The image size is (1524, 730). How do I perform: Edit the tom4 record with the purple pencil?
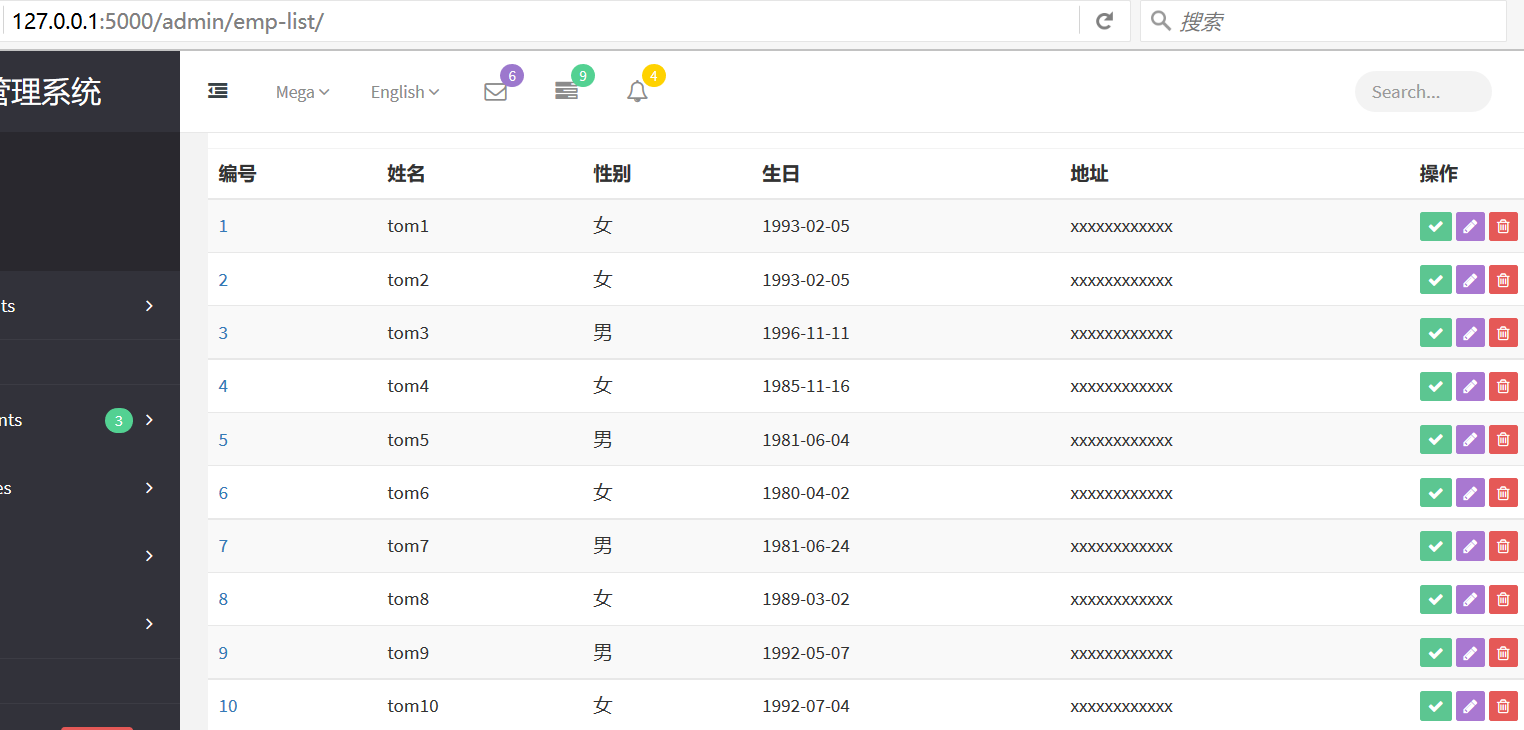1470,386
